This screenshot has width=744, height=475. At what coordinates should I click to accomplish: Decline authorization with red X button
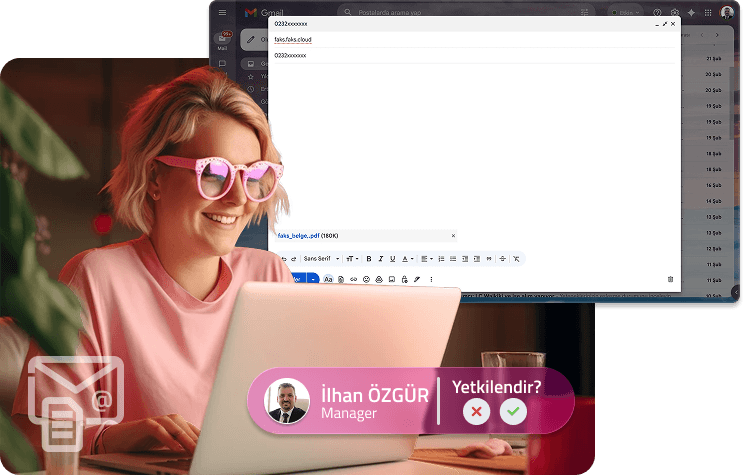tap(476, 411)
